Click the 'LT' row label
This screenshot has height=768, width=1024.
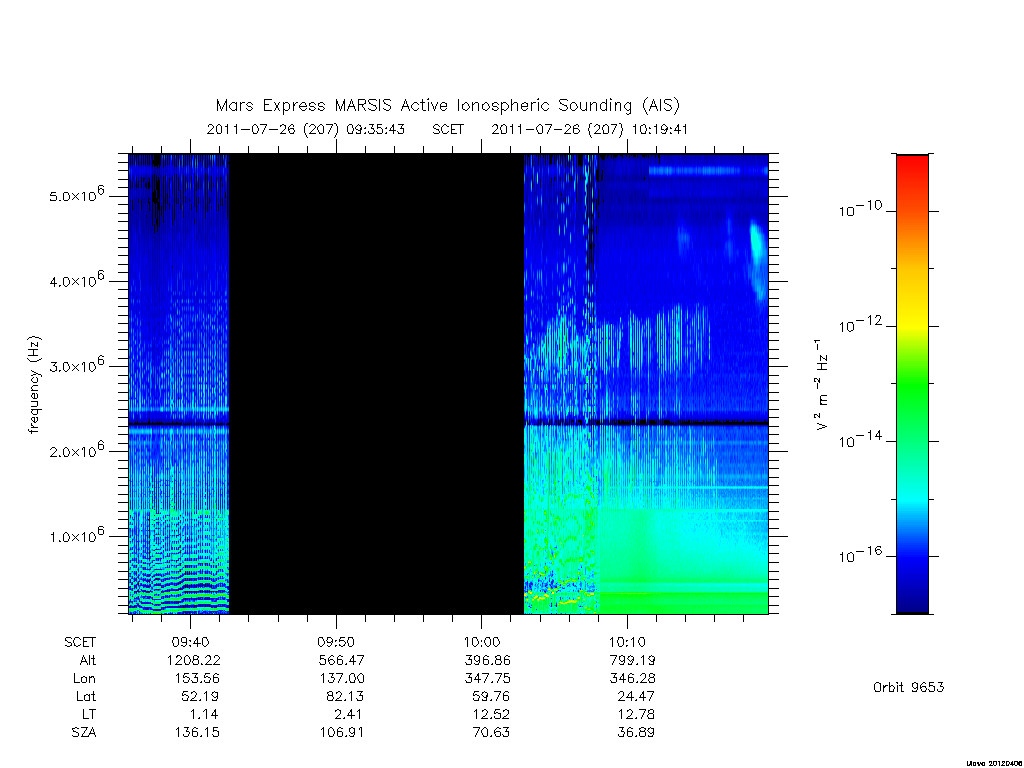(89, 714)
